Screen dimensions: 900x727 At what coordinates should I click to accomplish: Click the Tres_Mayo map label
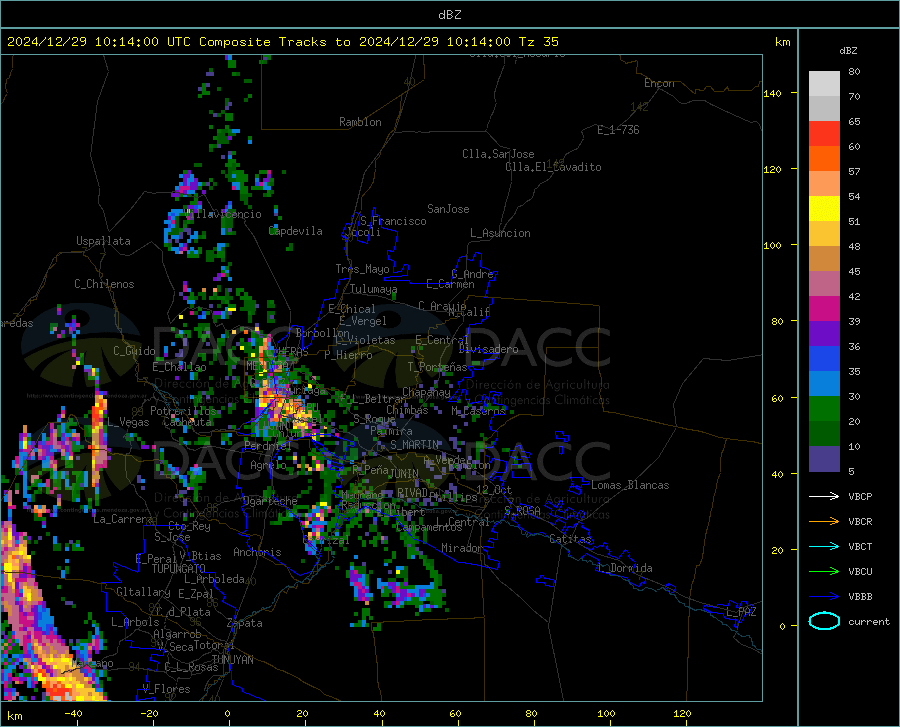tap(362, 269)
